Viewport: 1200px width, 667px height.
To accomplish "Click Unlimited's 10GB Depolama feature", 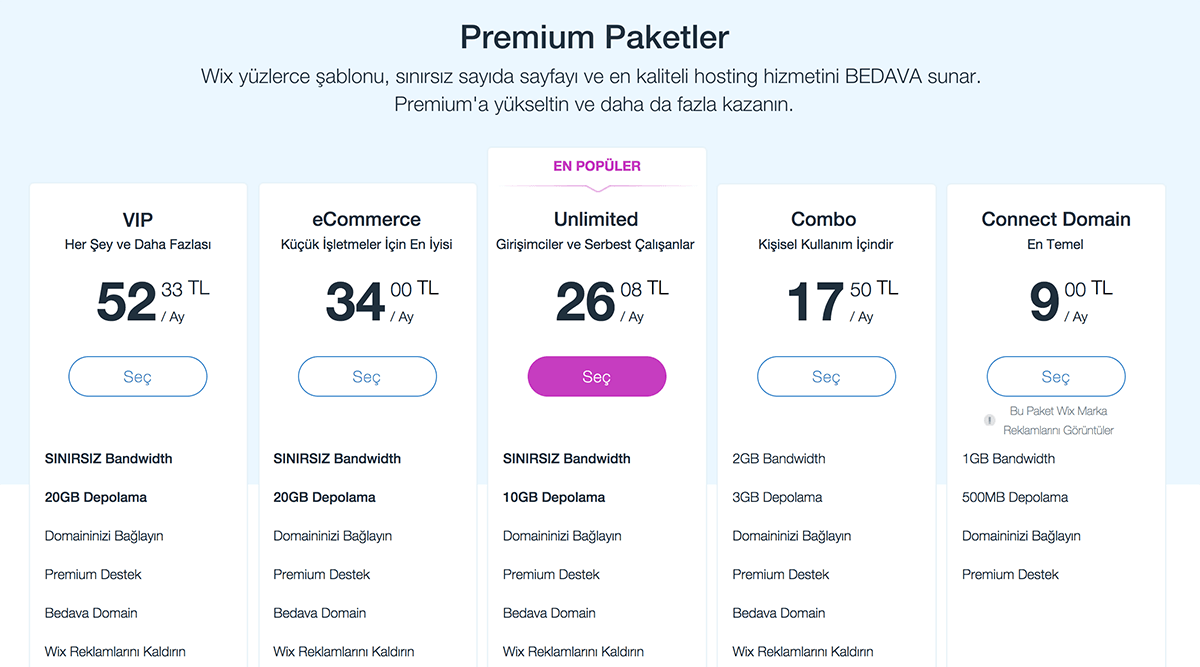I will click(554, 497).
